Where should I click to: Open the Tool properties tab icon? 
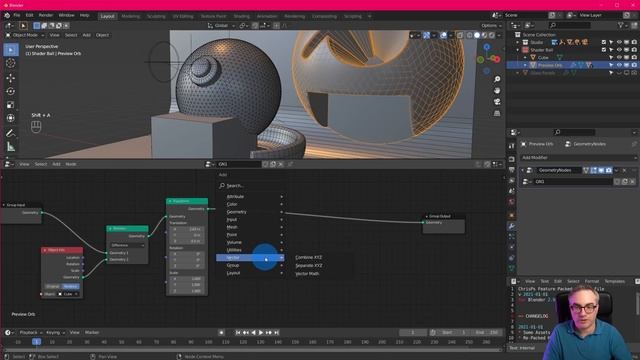pos(511,146)
